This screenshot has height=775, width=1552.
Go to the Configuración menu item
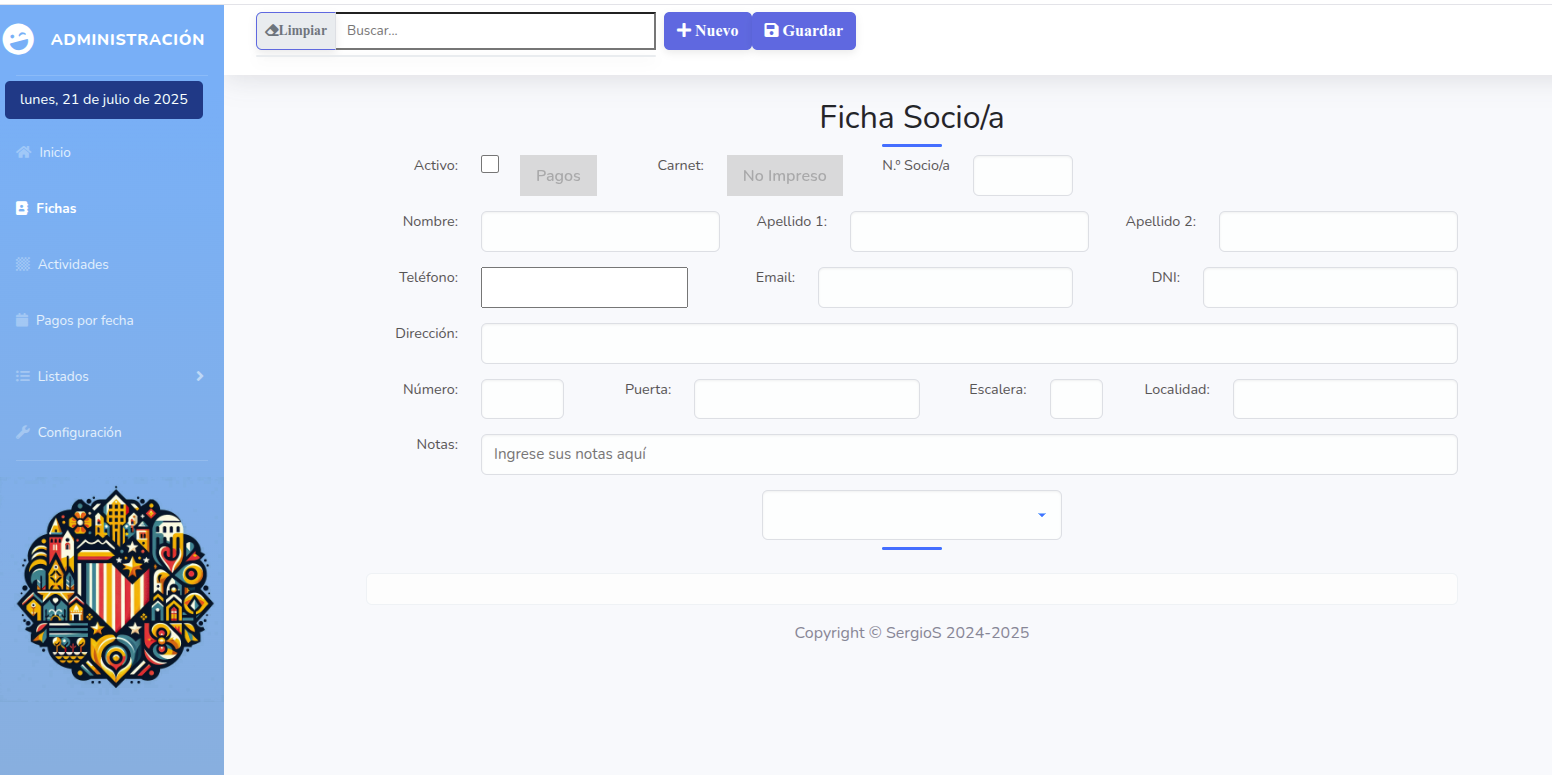point(79,433)
